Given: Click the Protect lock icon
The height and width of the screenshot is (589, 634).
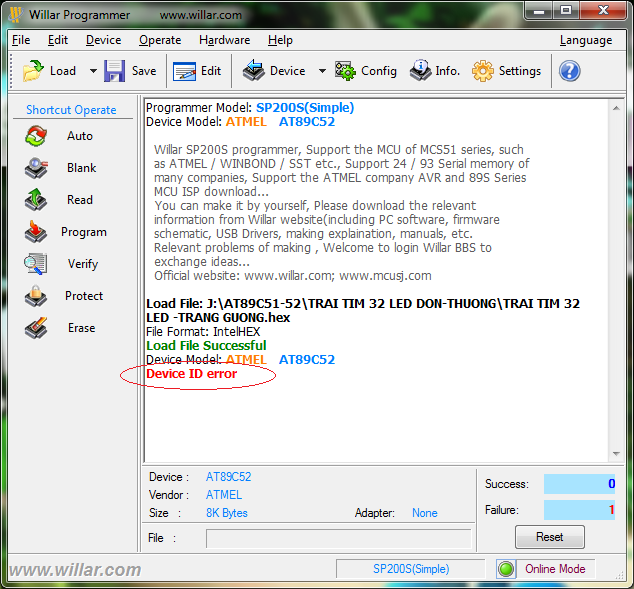Looking at the screenshot, I should [x=36, y=296].
